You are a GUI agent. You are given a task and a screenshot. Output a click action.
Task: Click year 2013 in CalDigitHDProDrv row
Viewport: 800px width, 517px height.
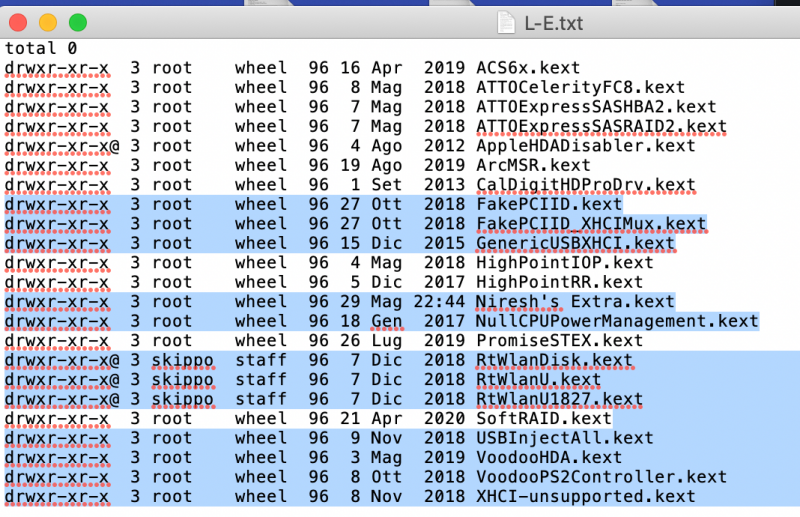pos(444,185)
